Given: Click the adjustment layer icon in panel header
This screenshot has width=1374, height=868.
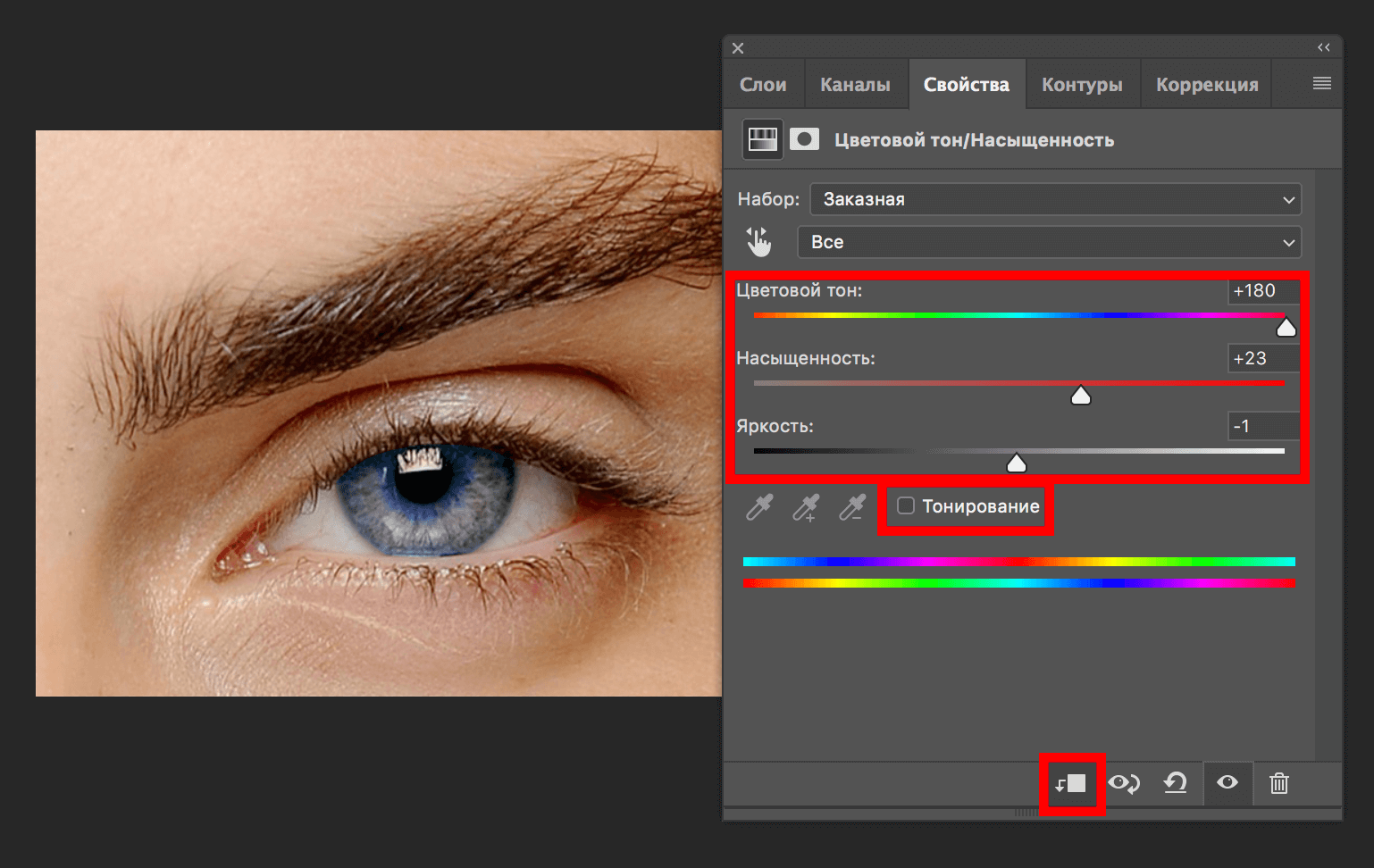Looking at the screenshot, I should click(x=761, y=138).
